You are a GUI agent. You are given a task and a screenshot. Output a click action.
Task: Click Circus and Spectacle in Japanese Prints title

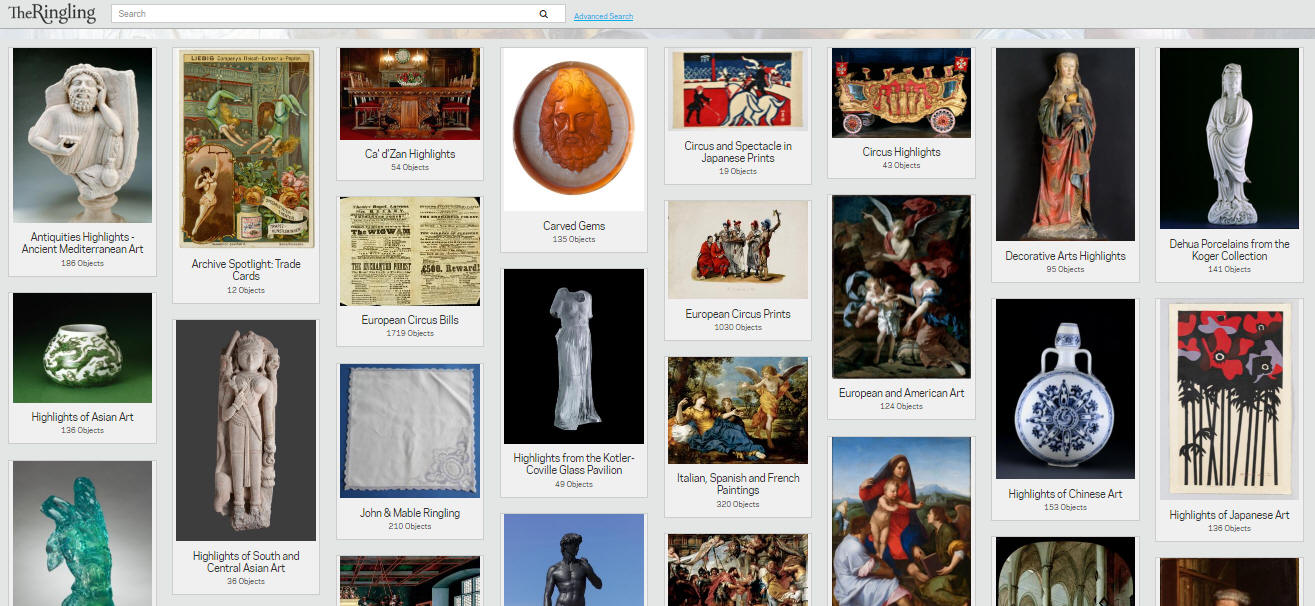(738, 152)
